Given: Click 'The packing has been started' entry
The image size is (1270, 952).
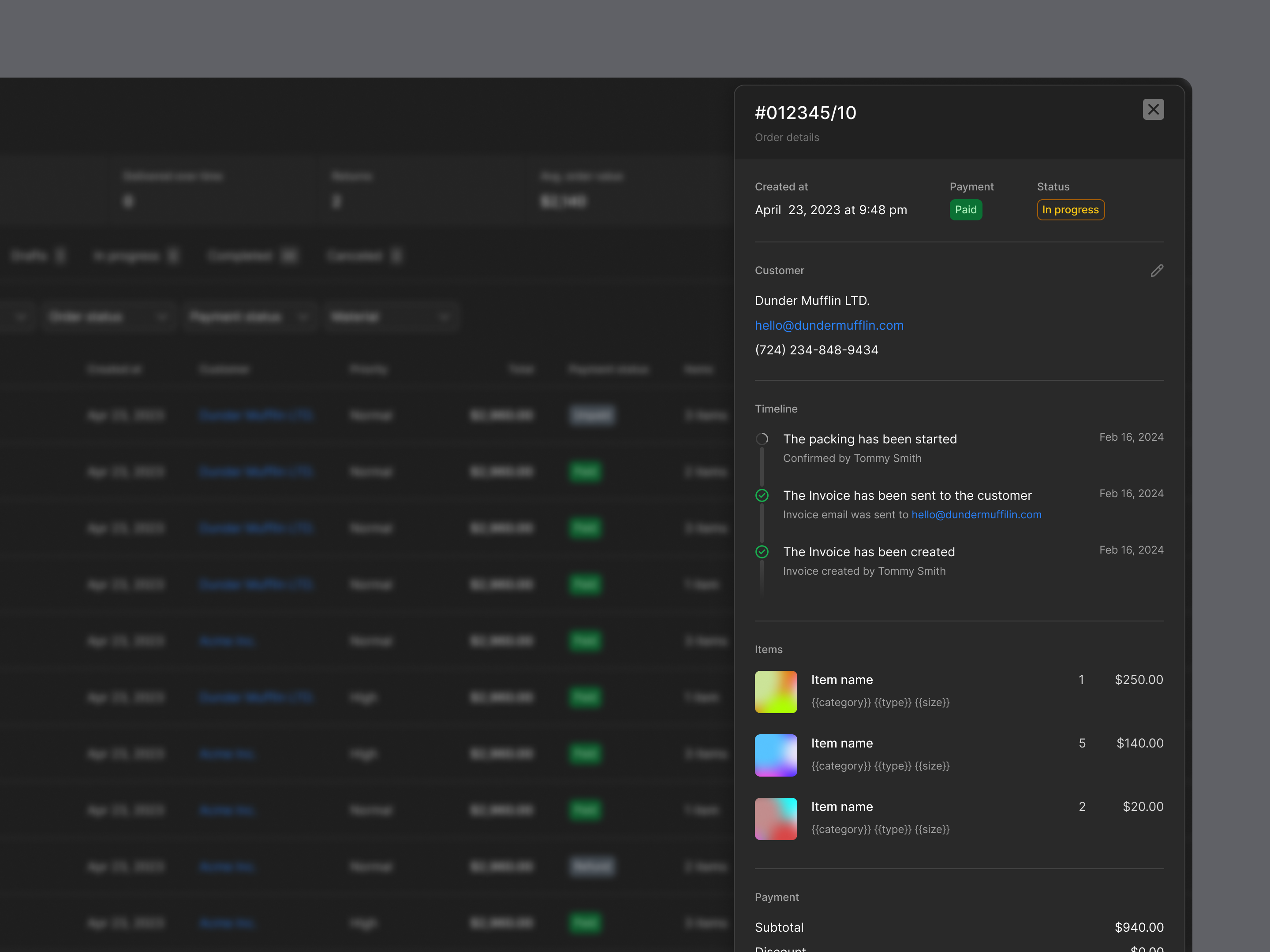Looking at the screenshot, I should coord(870,439).
